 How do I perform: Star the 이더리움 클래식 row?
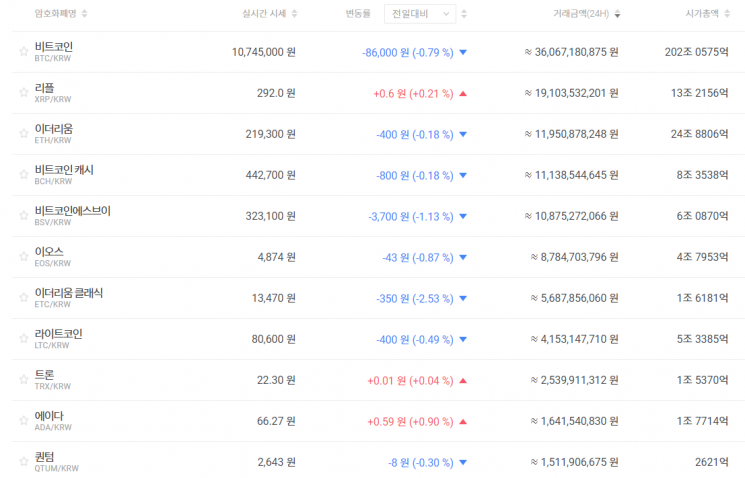coord(24,297)
